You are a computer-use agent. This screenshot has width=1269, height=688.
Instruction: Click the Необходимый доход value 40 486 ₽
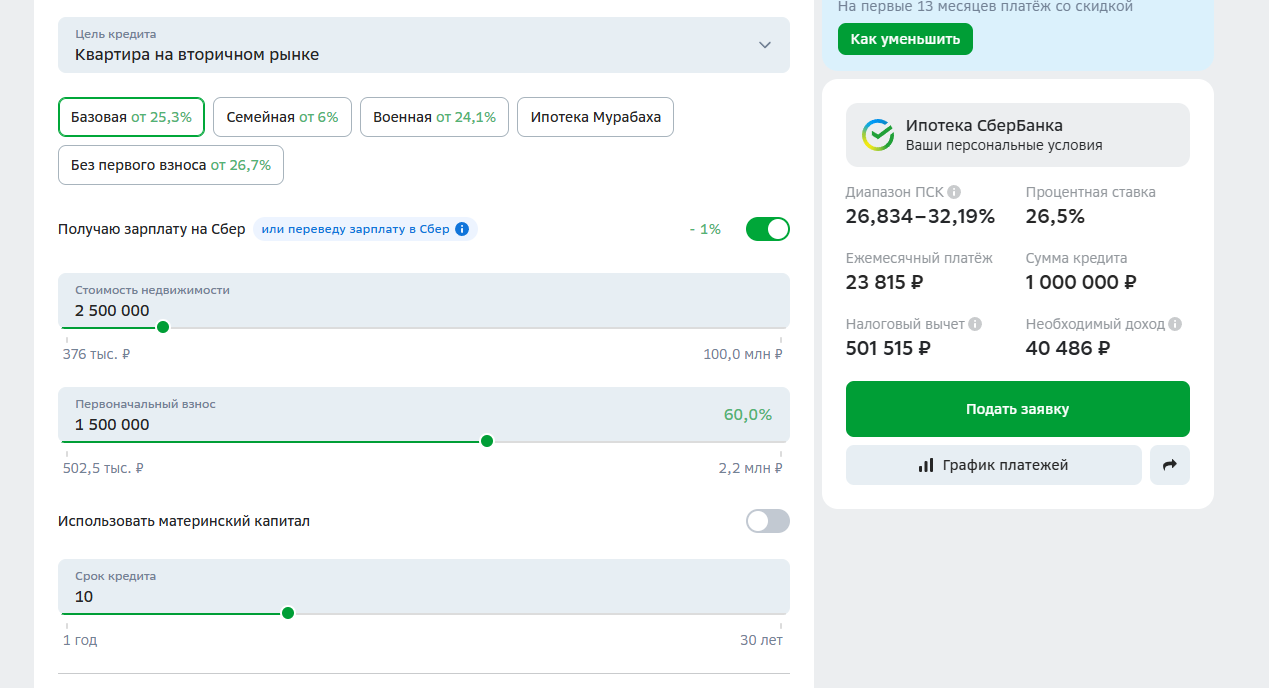click(x=1068, y=349)
